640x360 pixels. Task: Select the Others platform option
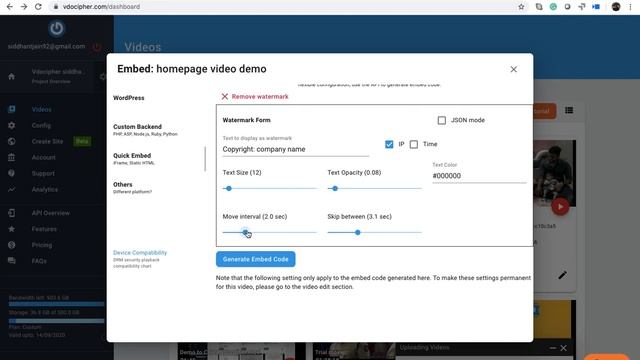pyautogui.click(x=132, y=188)
